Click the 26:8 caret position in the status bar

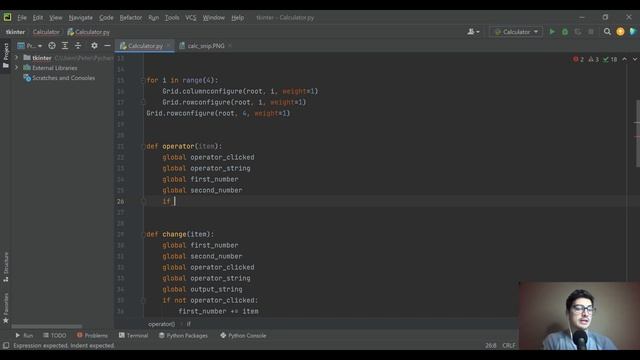click(x=491, y=346)
